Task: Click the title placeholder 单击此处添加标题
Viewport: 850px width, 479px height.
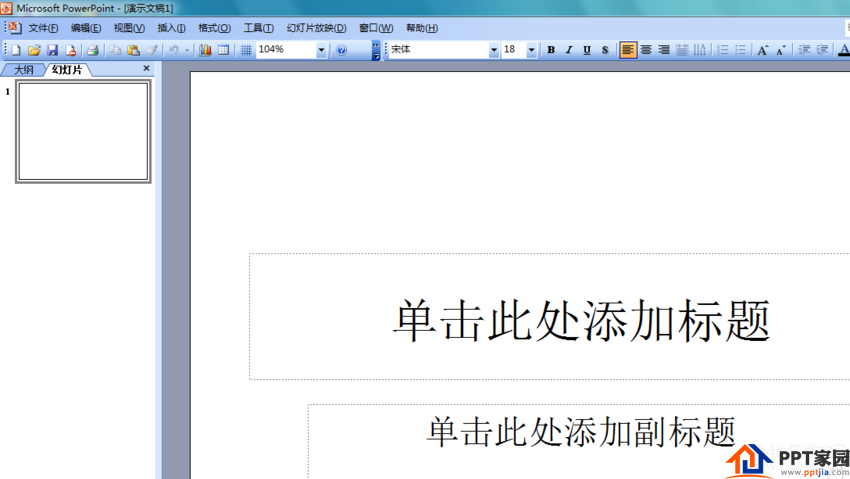Action: pyautogui.click(x=582, y=321)
